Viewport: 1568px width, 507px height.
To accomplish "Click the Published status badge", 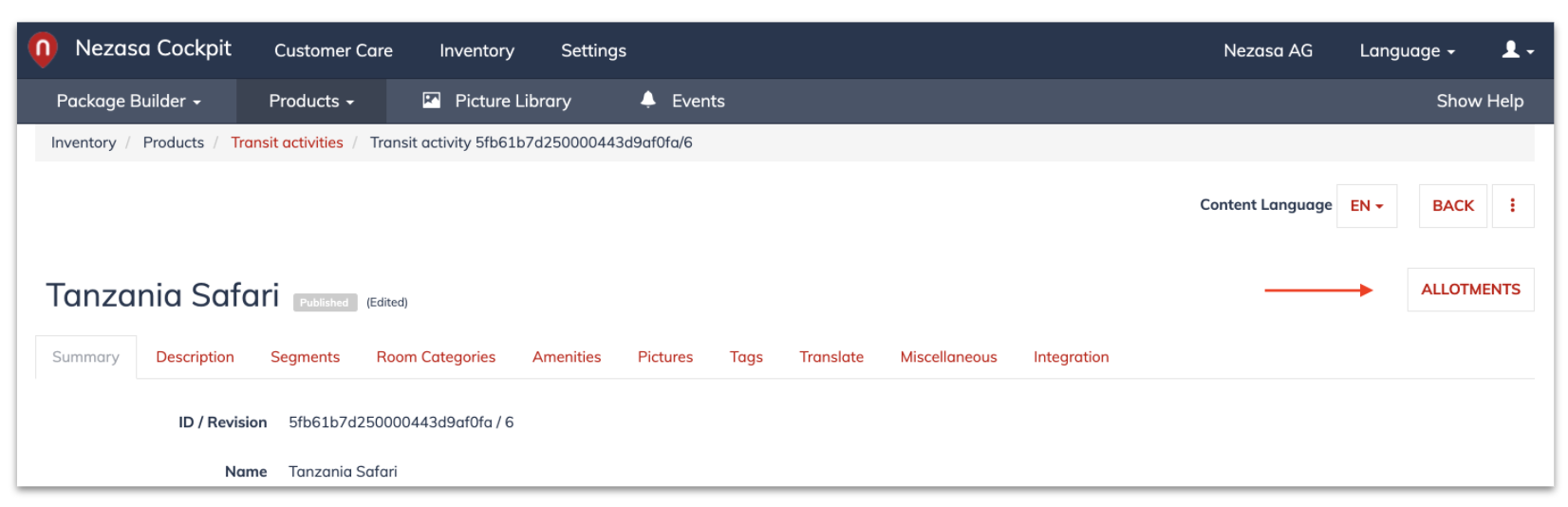I will click(325, 303).
